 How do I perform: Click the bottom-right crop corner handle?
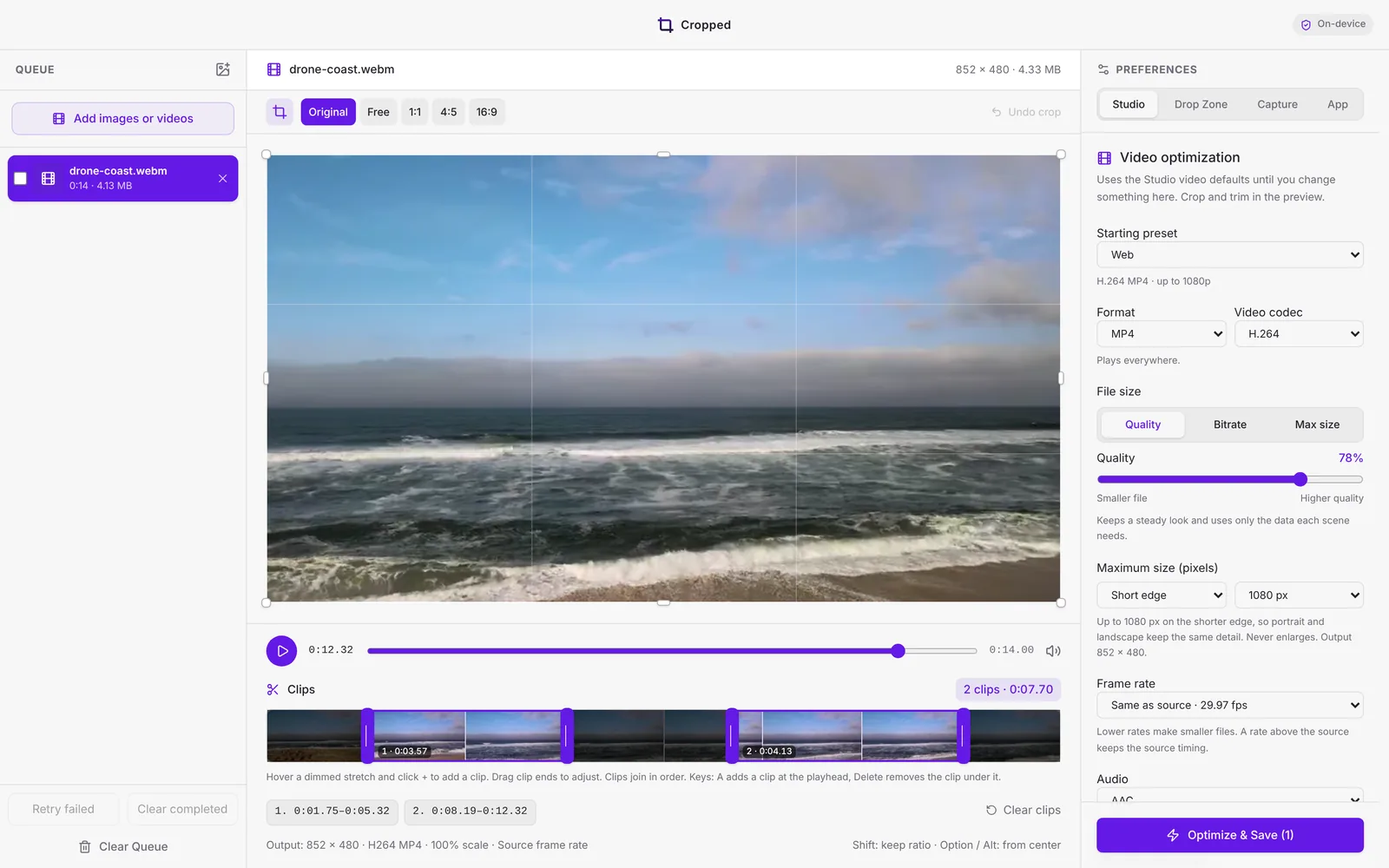[1060, 602]
